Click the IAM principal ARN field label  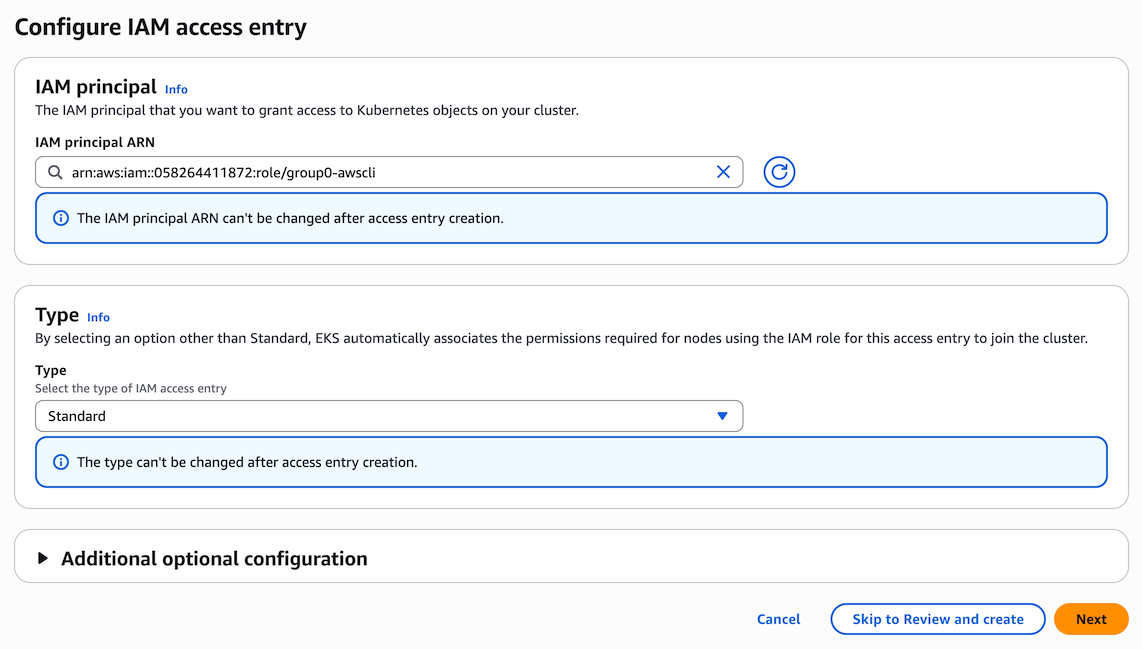pyautogui.click(x=95, y=142)
